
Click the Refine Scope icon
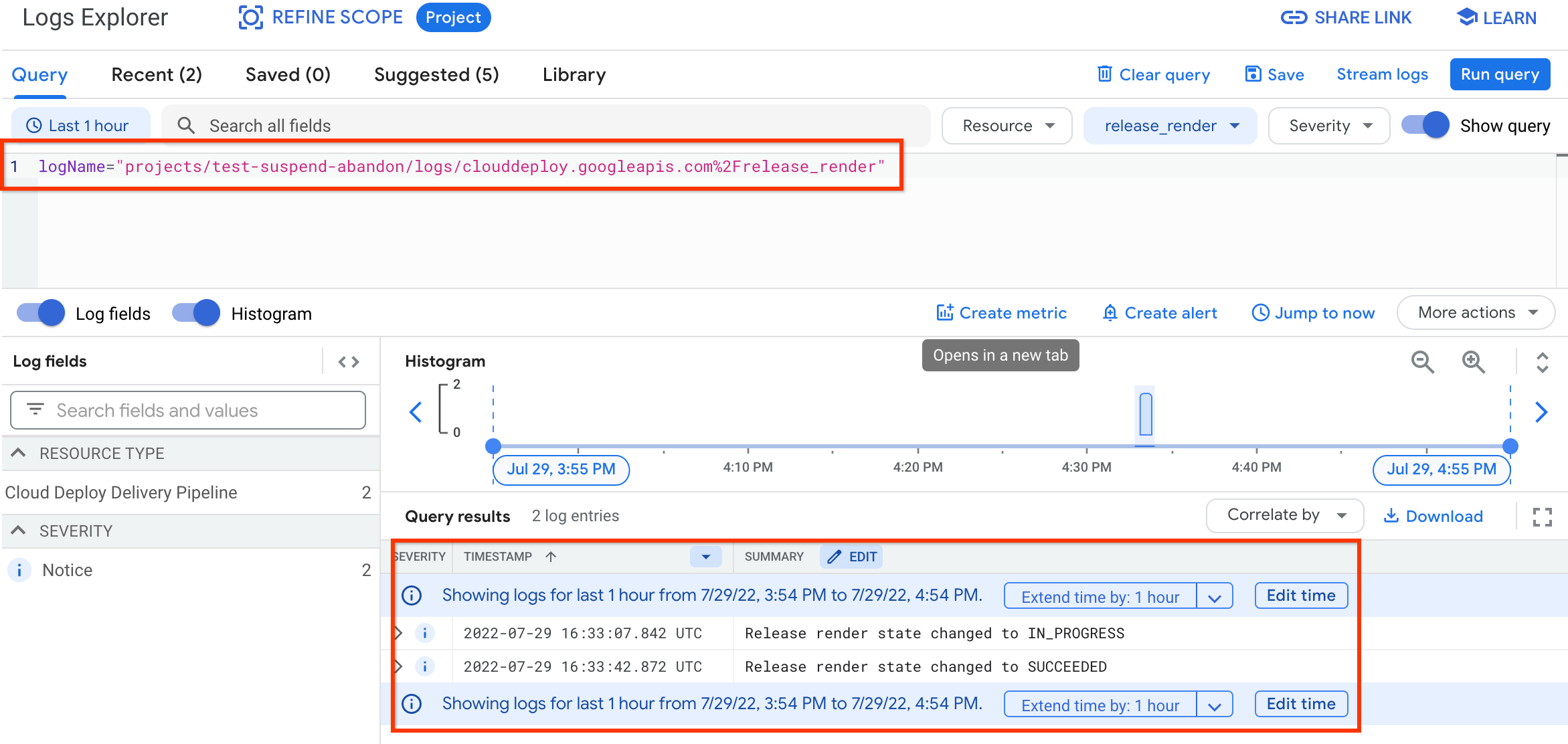pyautogui.click(x=248, y=17)
